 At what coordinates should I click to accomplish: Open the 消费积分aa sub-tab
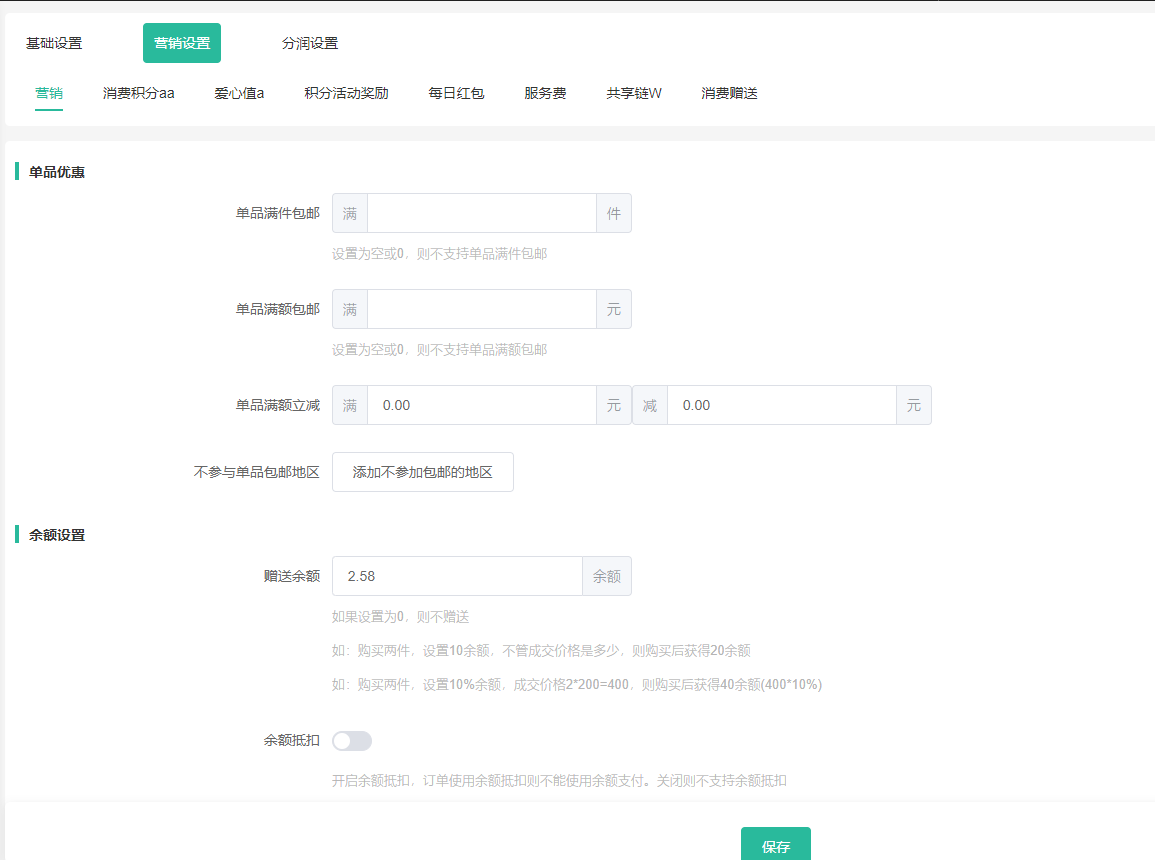pos(138,93)
